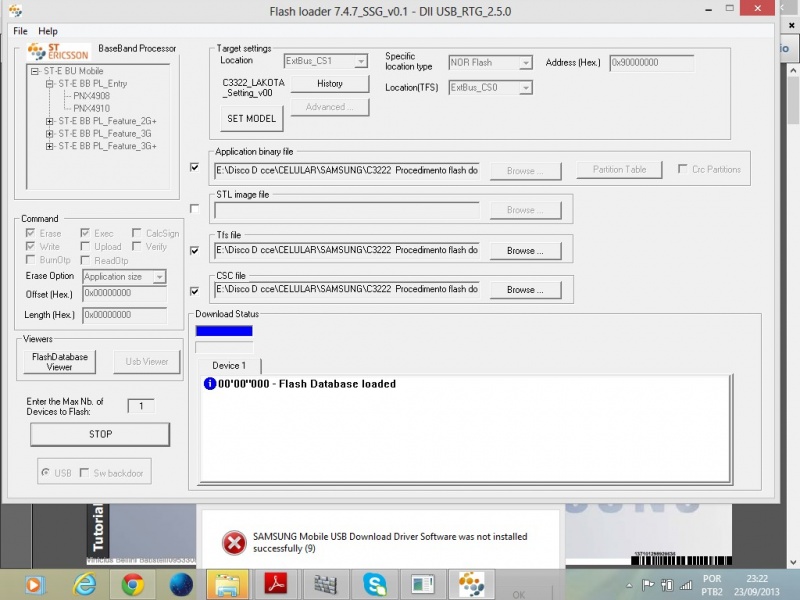800x600 pixels.
Task: Click the STOP button
Action: pyautogui.click(x=100, y=434)
